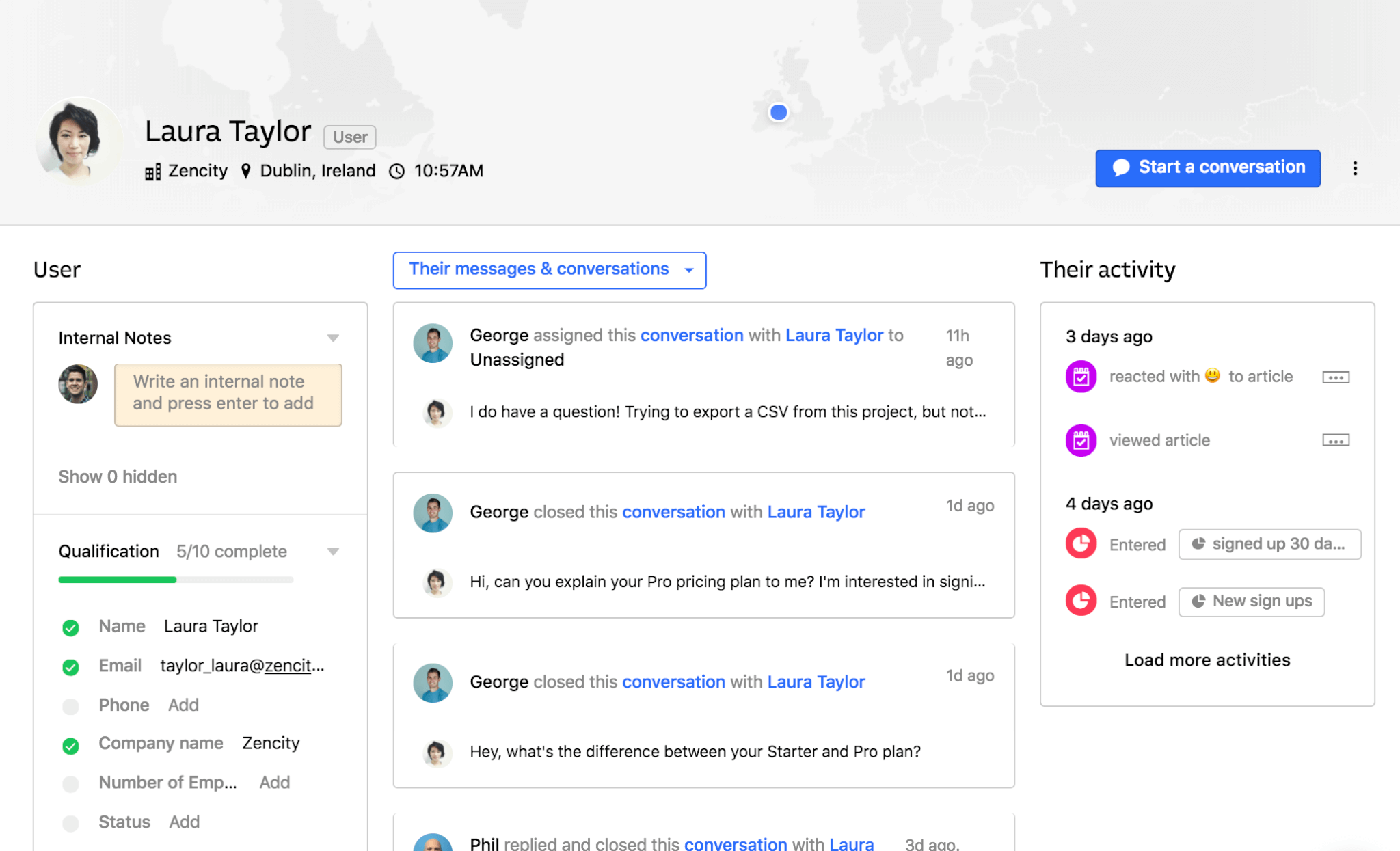Add a Status value
This screenshot has width=1400, height=851.
pyautogui.click(x=185, y=822)
